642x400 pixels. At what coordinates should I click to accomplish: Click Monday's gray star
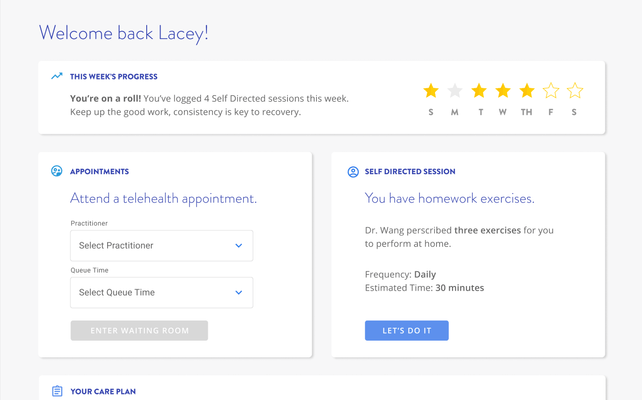pos(455,91)
